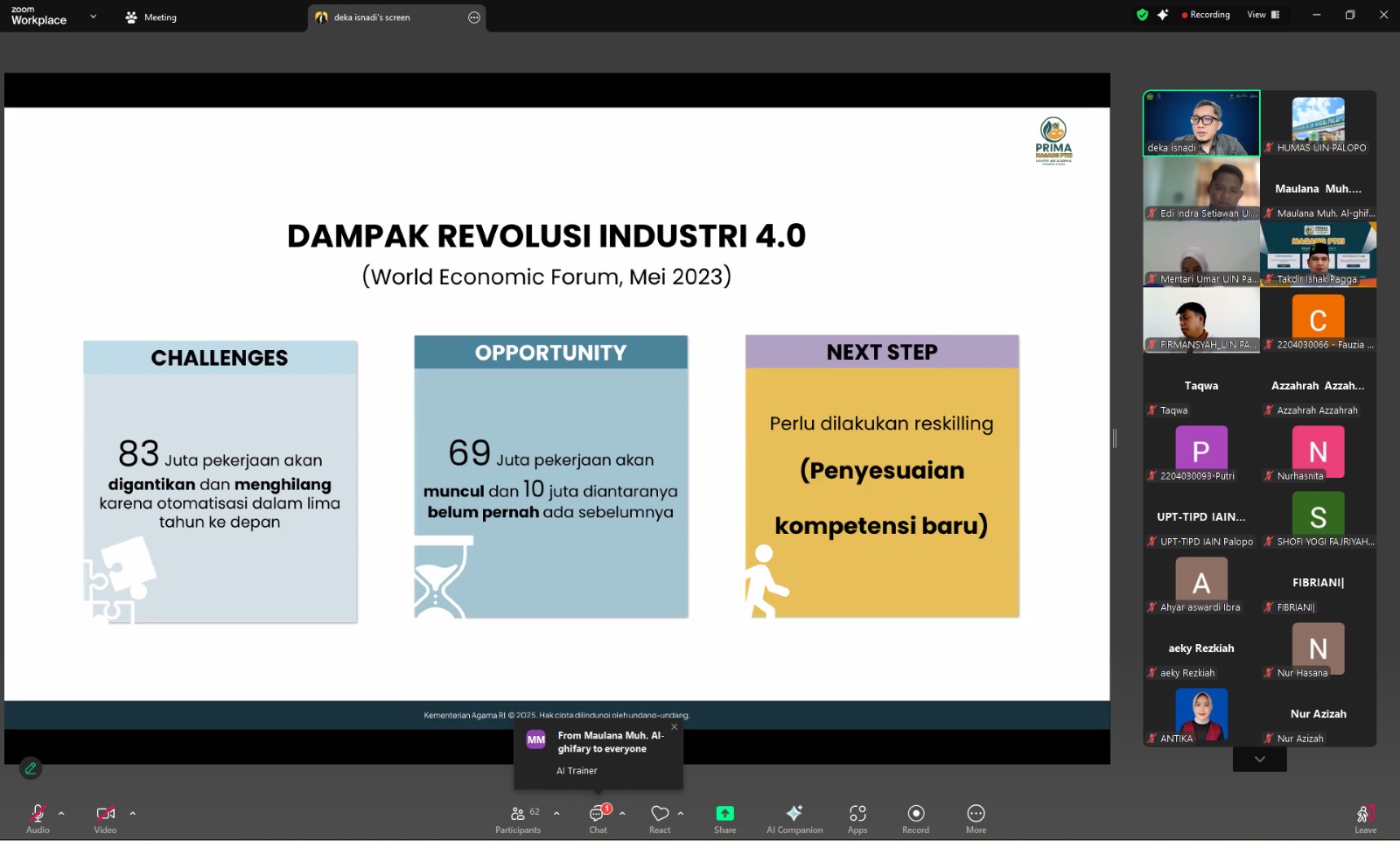The height and width of the screenshot is (841, 1400).
Task: Leave the meeting
Action: click(1365, 818)
